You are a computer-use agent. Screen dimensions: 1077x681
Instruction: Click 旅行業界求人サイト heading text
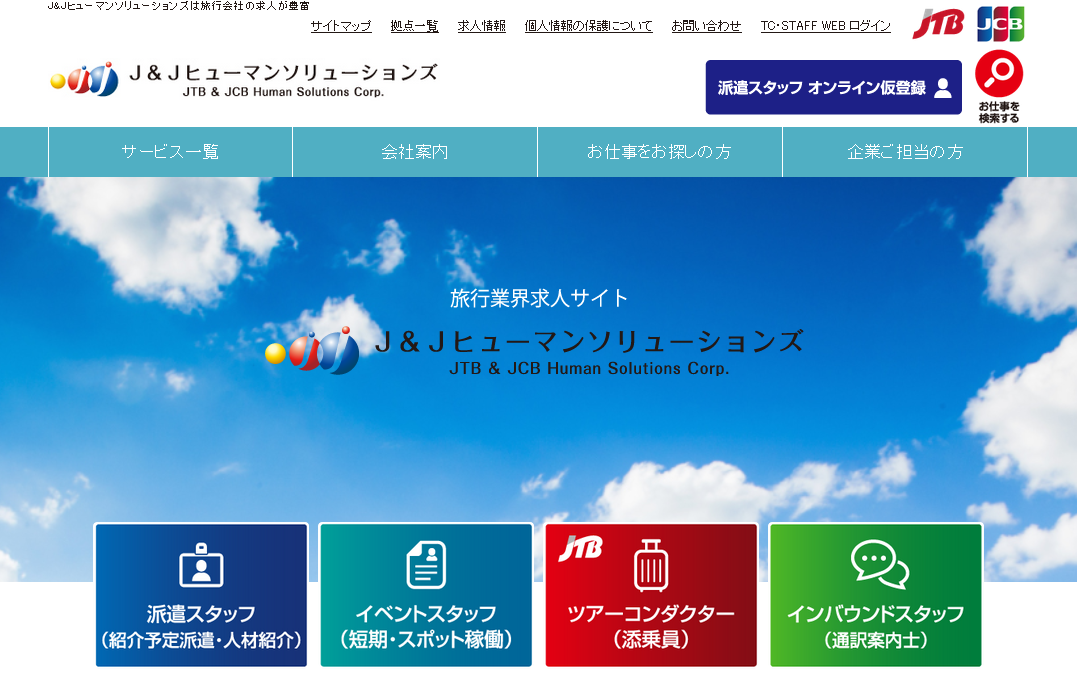539,298
